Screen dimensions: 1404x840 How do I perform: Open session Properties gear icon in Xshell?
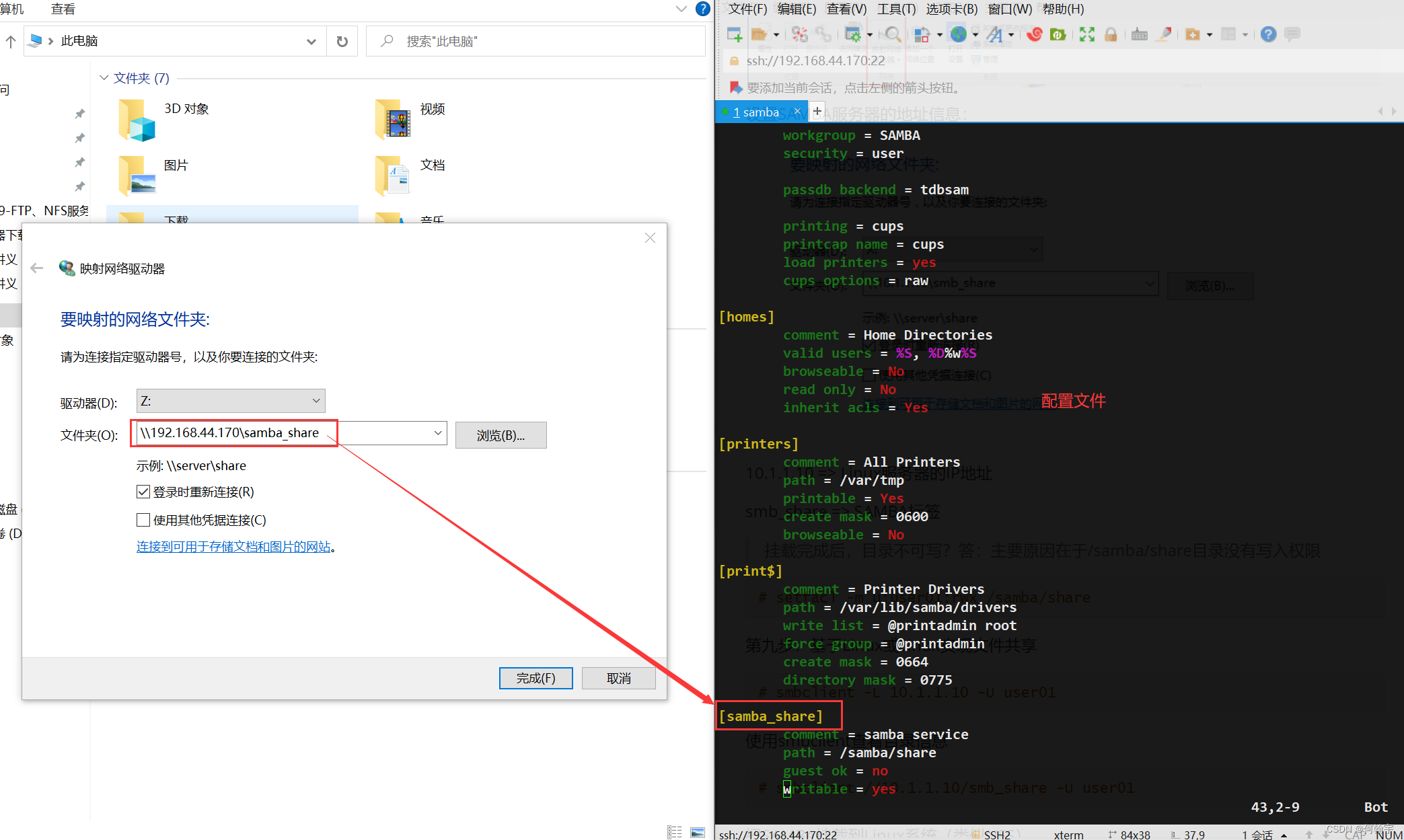click(x=853, y=34)
